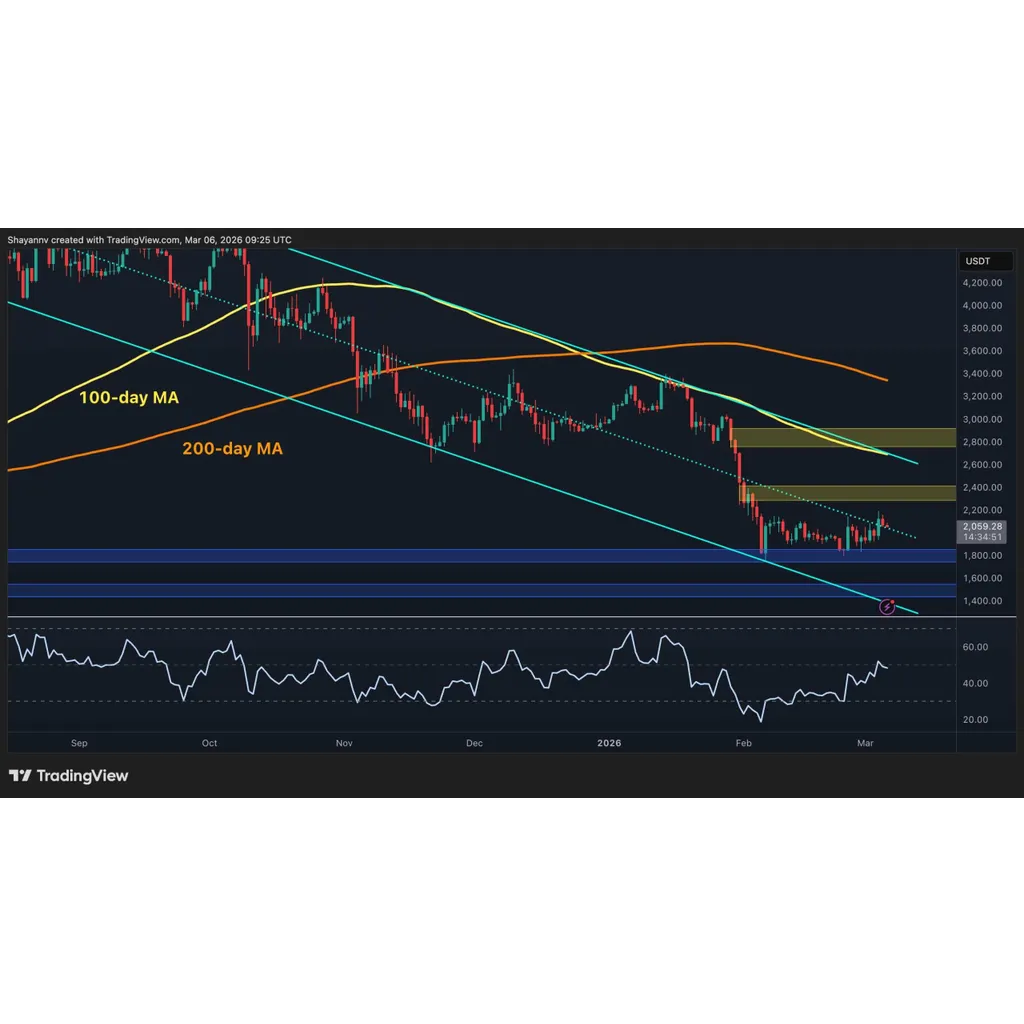
Task: Click the 2026 label on time axis
Action: pyautogui.click(x=609, y=743)
